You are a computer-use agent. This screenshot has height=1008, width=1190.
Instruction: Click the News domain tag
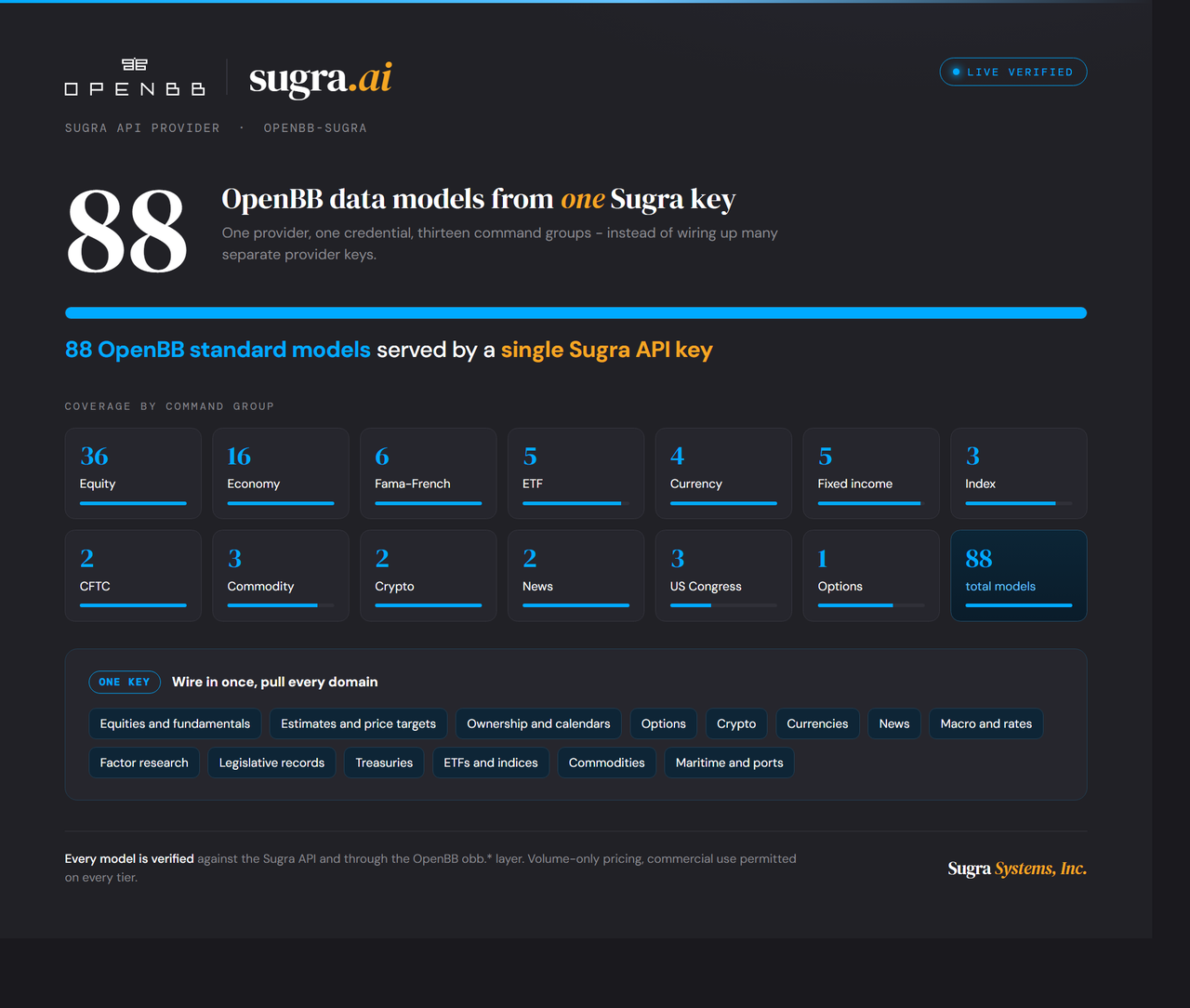[894, 723]
